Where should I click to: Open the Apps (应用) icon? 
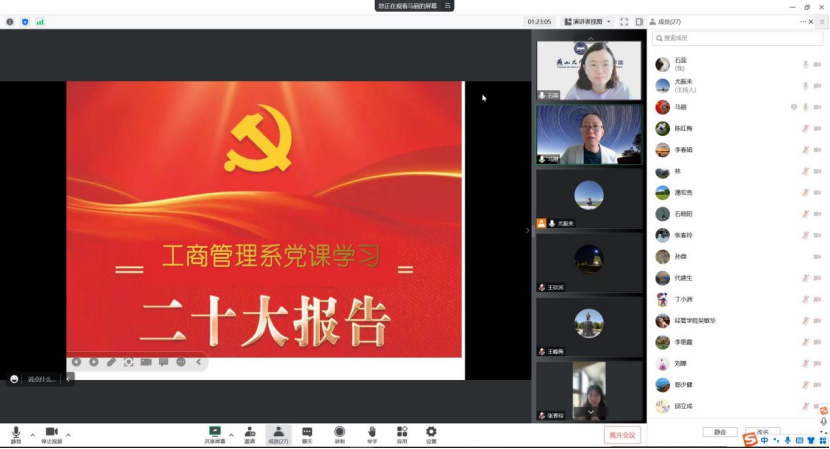402,433
